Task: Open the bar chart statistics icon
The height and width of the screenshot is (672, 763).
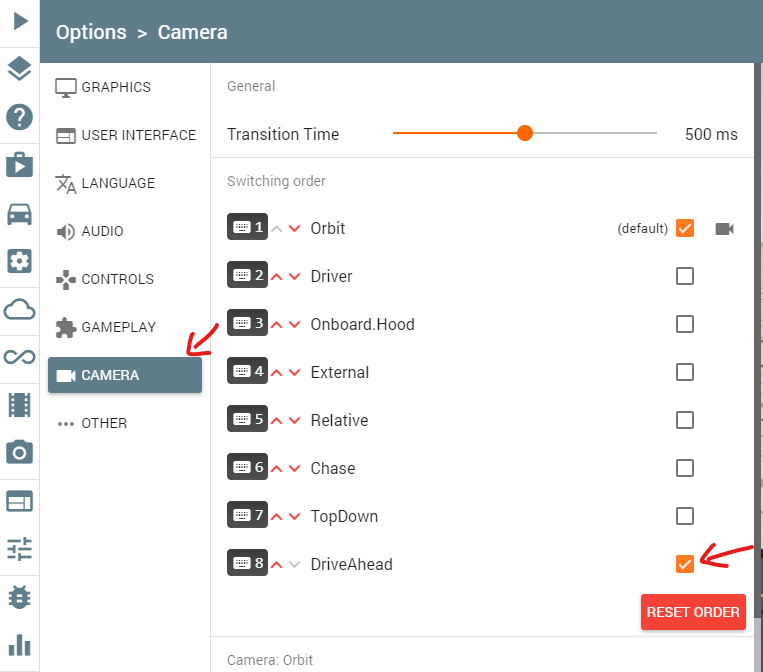Action: 20,644
